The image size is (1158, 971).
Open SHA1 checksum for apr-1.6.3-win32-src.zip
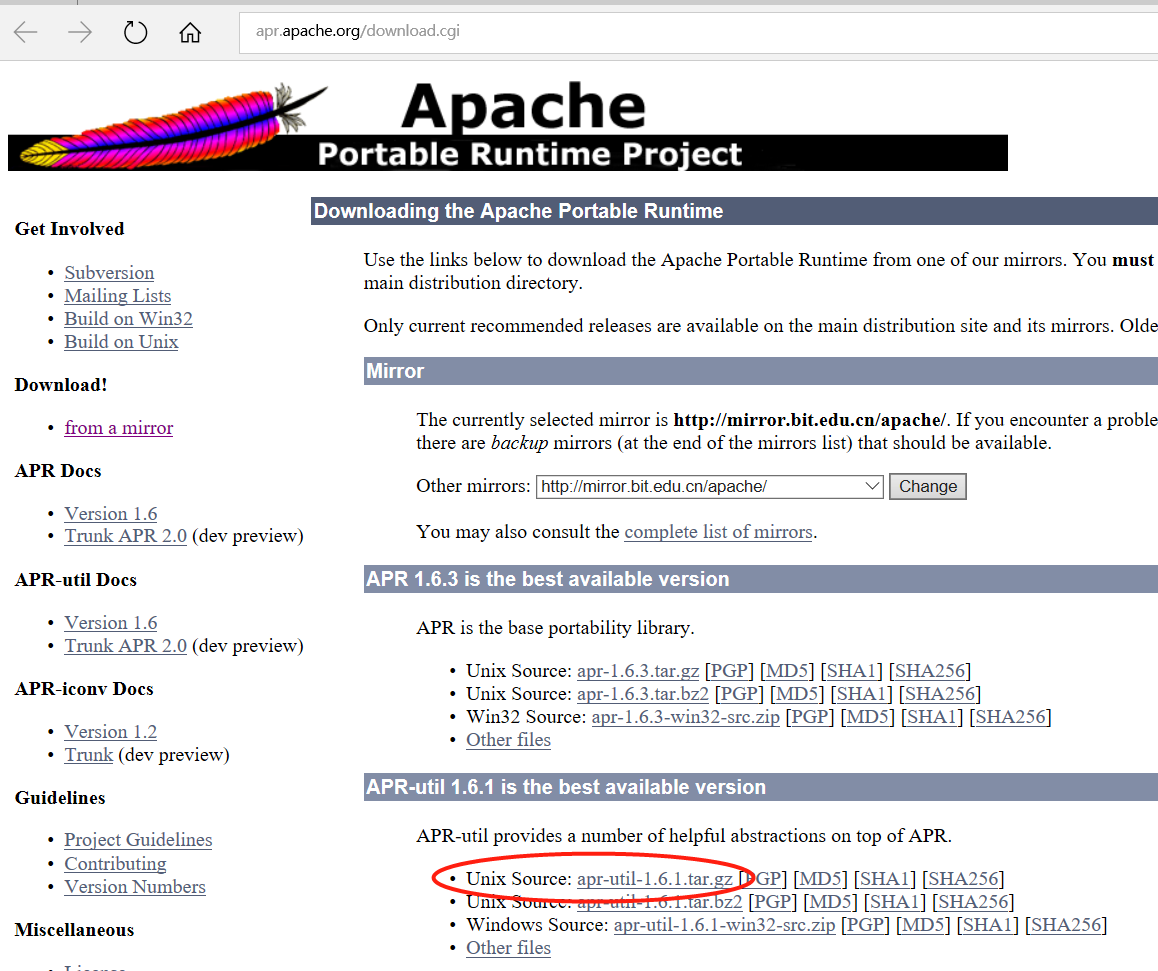click(x=932, y=716)
